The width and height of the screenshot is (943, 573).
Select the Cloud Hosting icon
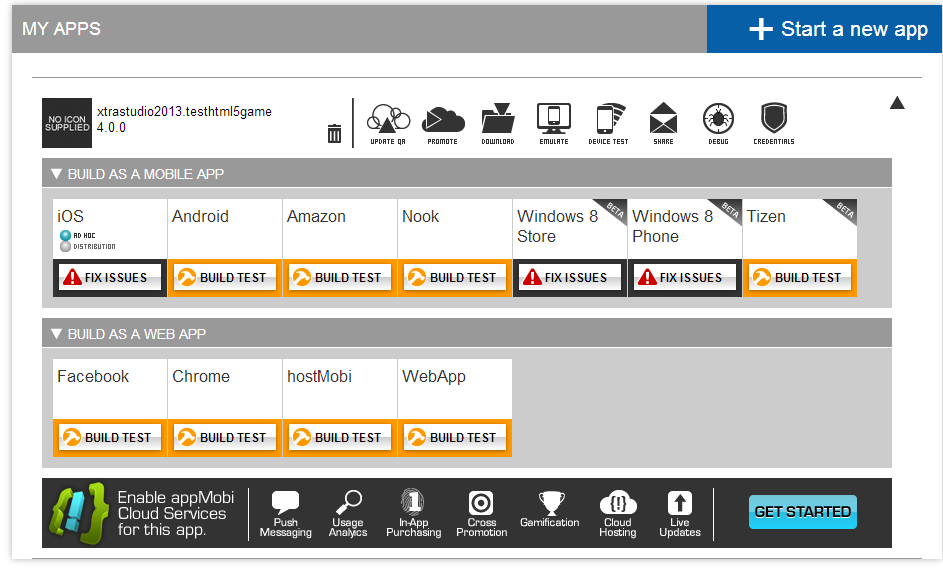point(618,513)
